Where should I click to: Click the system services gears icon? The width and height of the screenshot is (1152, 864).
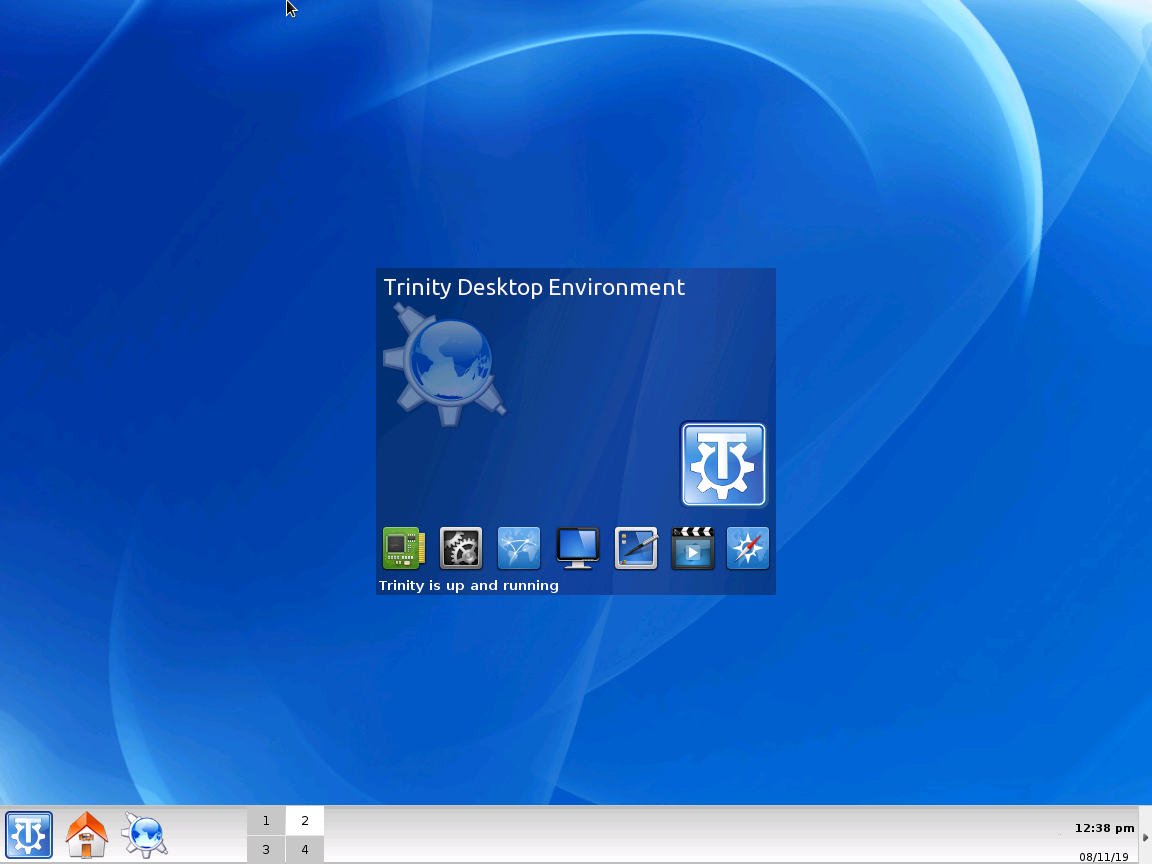tap(461, 548)
